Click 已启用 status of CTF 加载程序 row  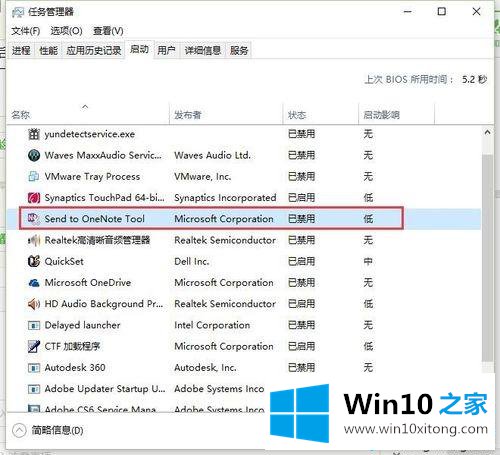coord(301,346)
